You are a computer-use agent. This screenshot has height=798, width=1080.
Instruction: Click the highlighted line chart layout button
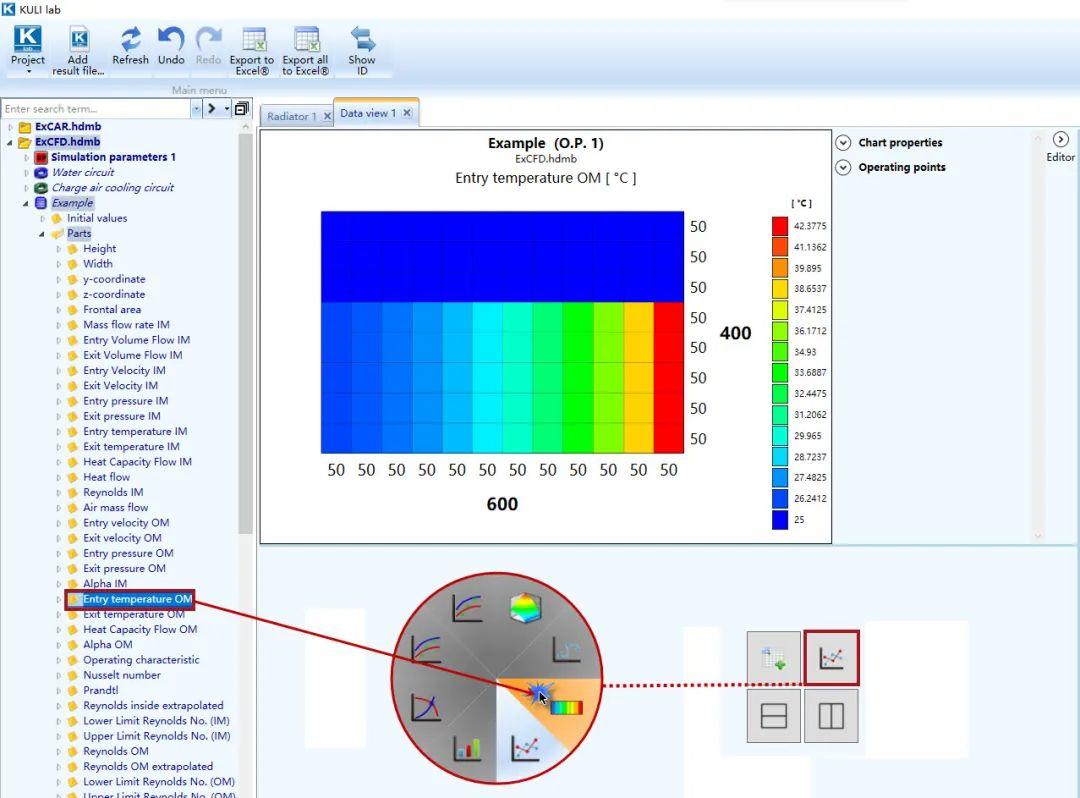pyautogui.click(x=831, y=658)
